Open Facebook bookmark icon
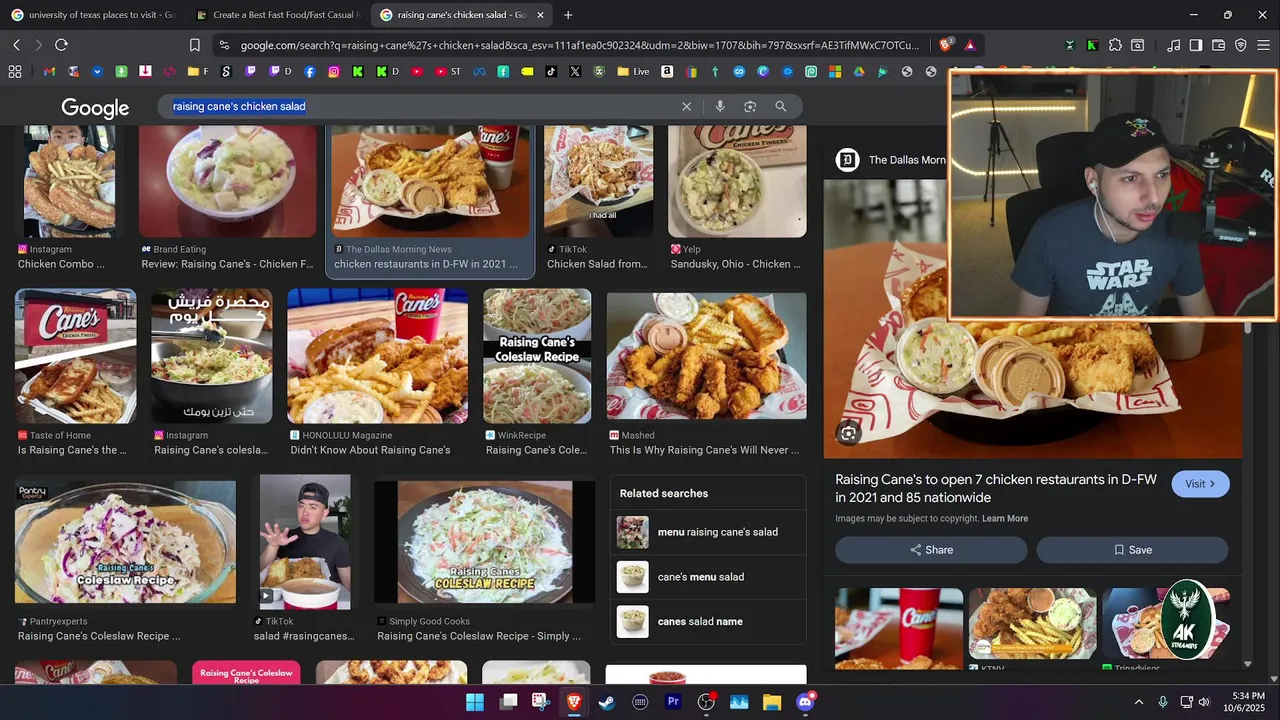 pos(310,72)
